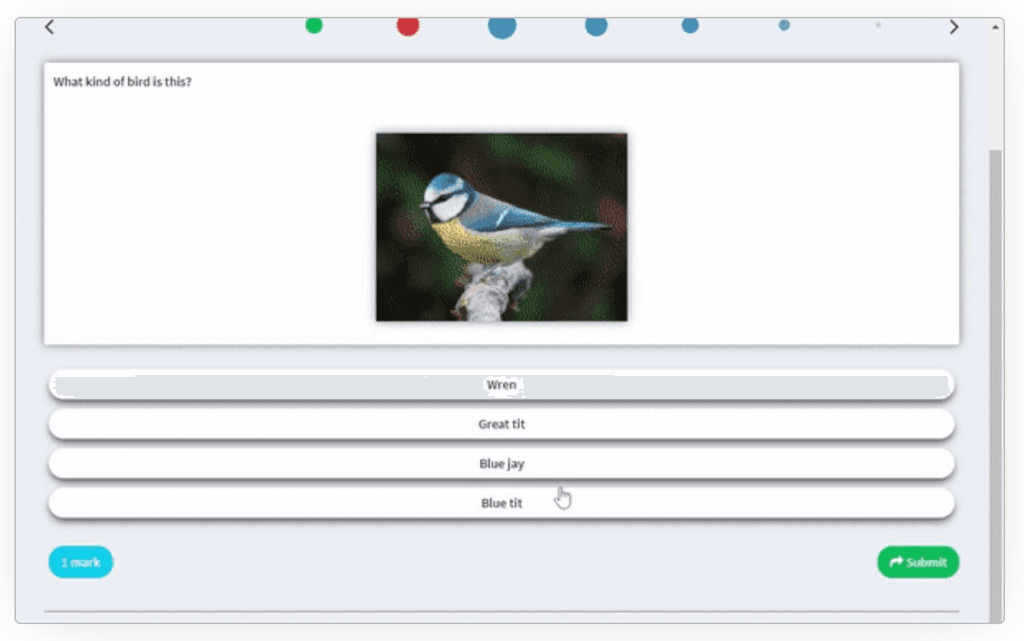This screenshot has height=641, width=1024.
Task: Click the bird photo in the question
Action: 501,227
